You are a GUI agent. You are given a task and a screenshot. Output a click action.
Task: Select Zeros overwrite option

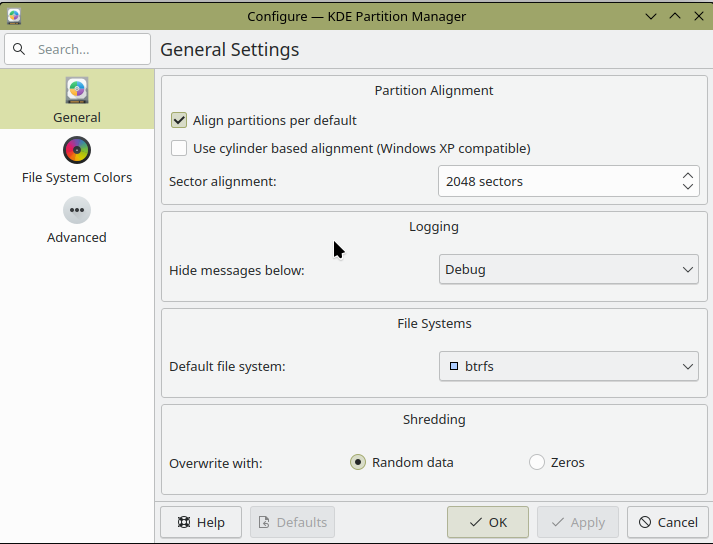click(537, 462)
